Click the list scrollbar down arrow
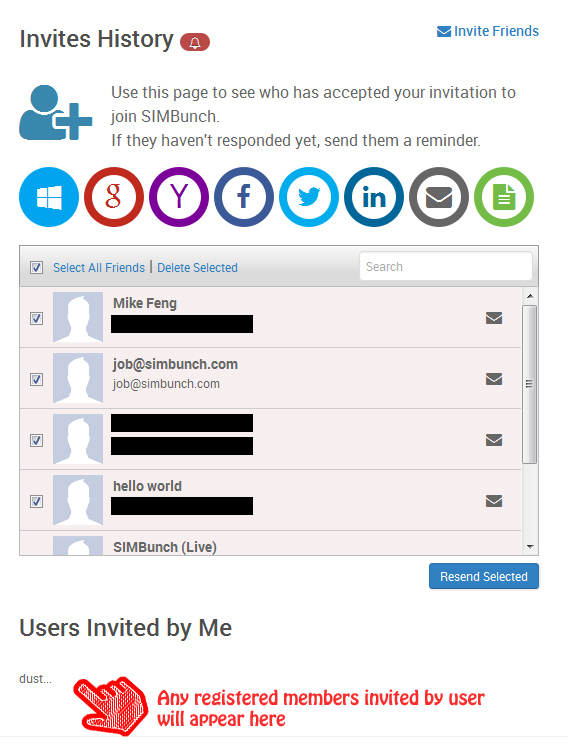Image resolution: width=568 pixels, height=755 pixels. [530, 547]
